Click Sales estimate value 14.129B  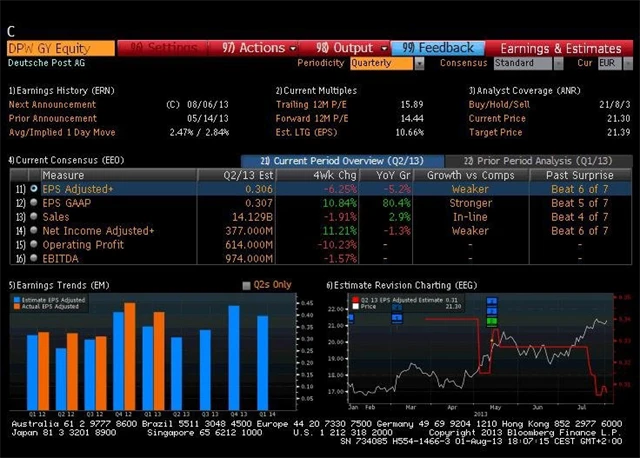click(x=252, y=217)
